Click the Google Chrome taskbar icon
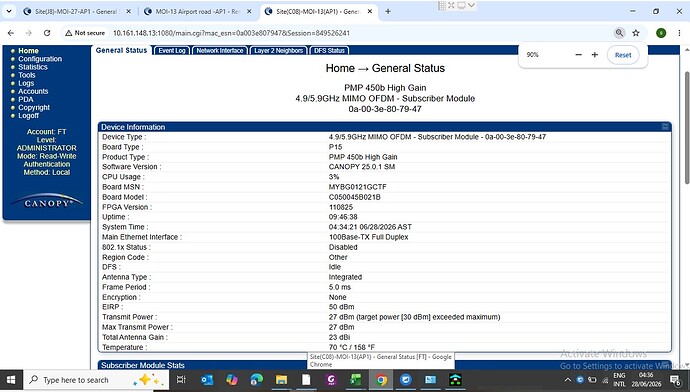Image resolution: width=690 pixels, height=392 pixels. click(381, 380)
